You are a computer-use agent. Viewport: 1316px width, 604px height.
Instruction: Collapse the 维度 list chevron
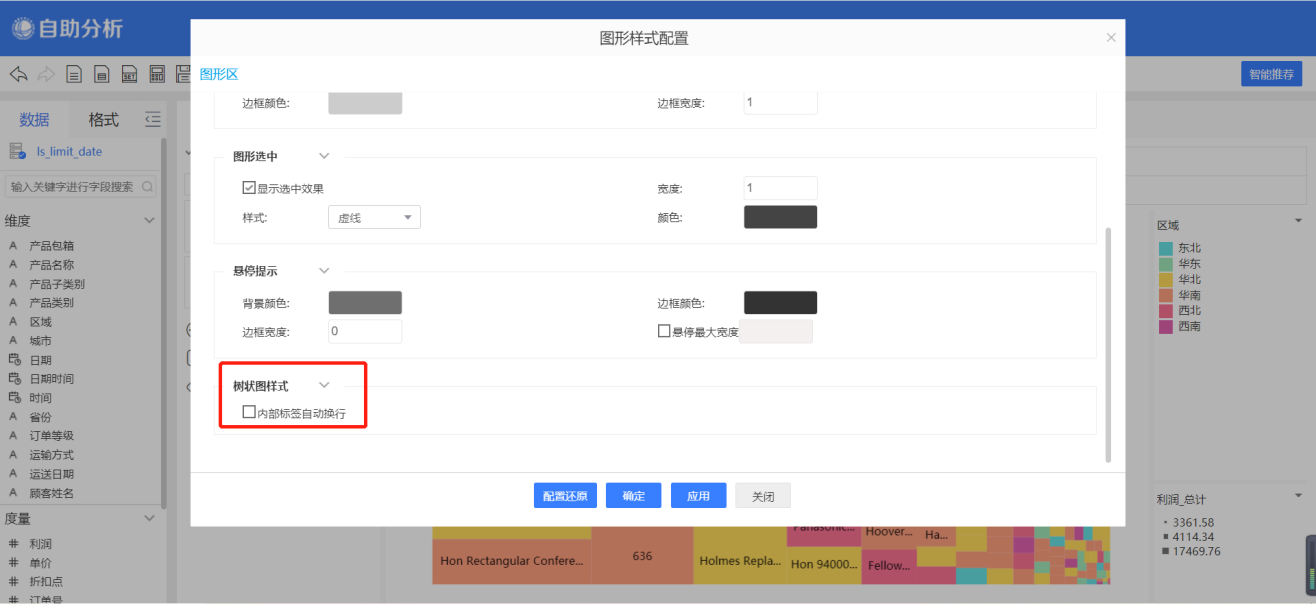(150, 220)
